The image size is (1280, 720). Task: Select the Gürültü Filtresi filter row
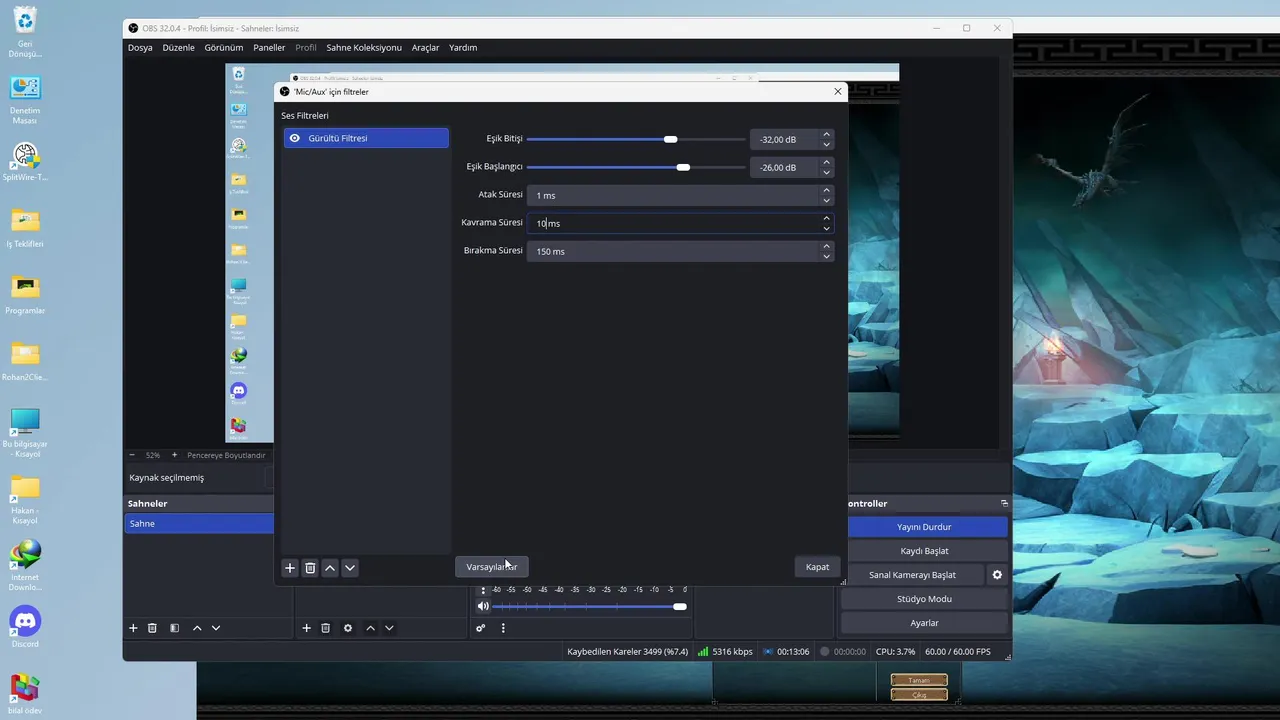click(x=366, y=138)
